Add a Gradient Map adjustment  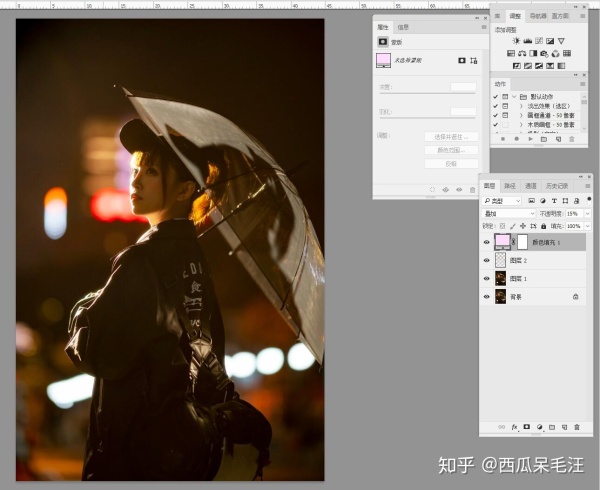(x=561, y=66)
